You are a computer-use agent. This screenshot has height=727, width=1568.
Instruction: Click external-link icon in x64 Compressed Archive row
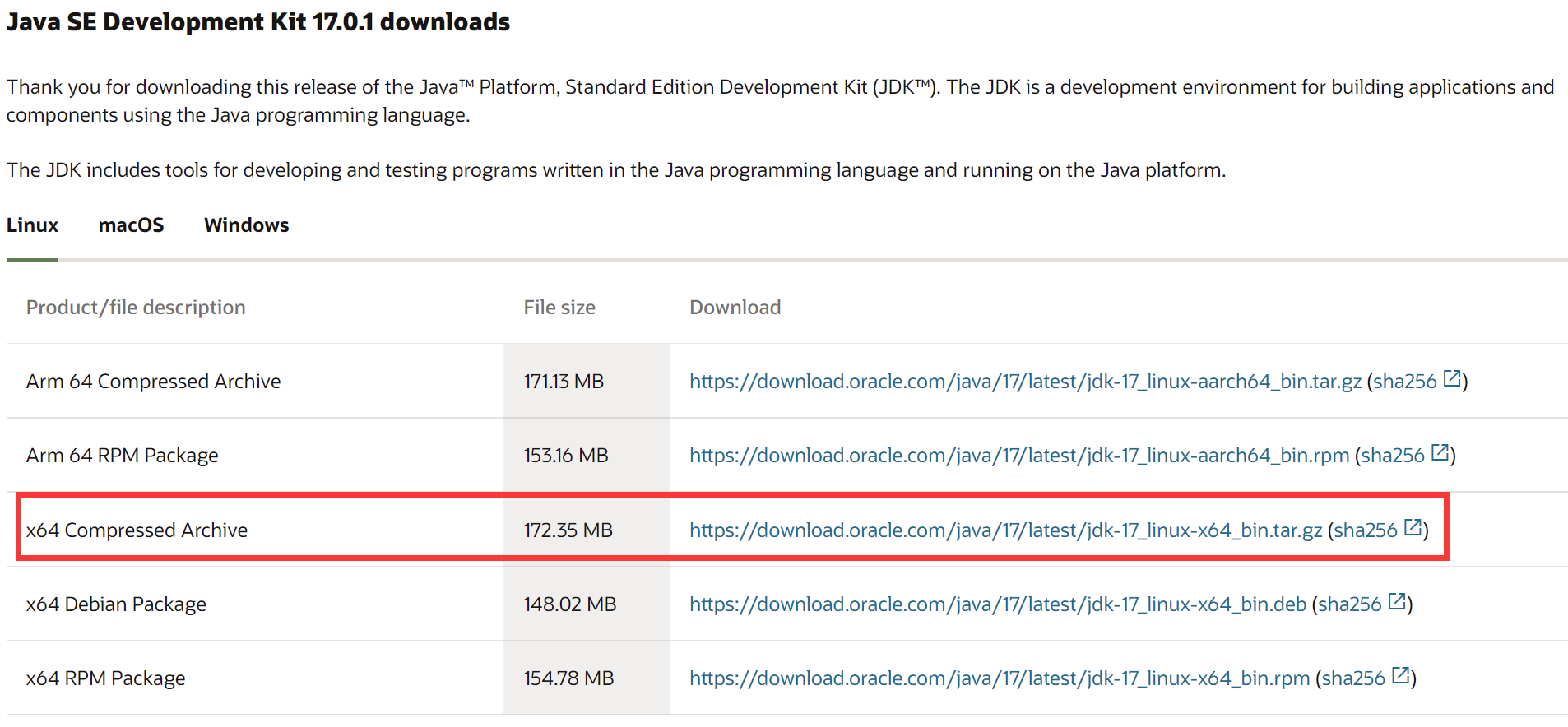(1413, 528)
